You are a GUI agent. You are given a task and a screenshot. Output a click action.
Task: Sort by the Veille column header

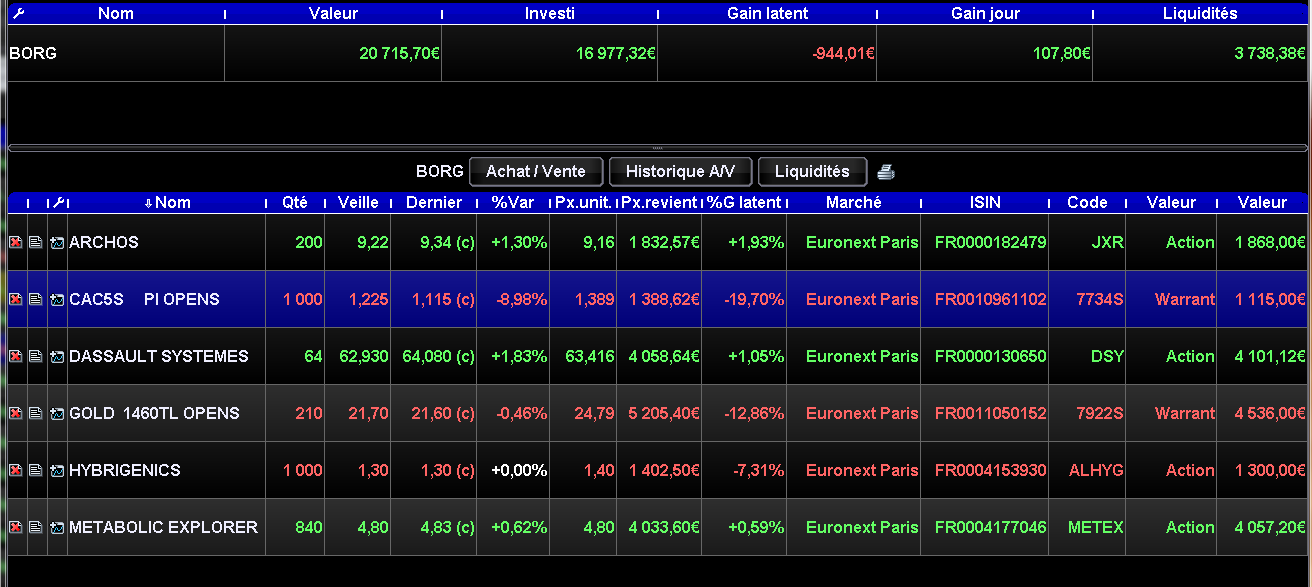(x=359, y=203)
